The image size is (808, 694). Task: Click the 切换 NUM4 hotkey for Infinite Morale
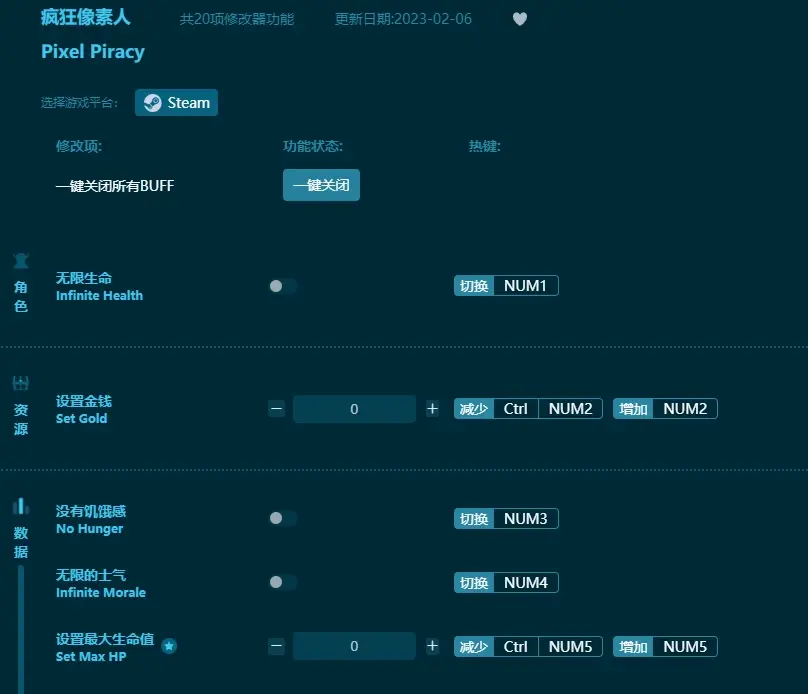[x=506, y=583]
